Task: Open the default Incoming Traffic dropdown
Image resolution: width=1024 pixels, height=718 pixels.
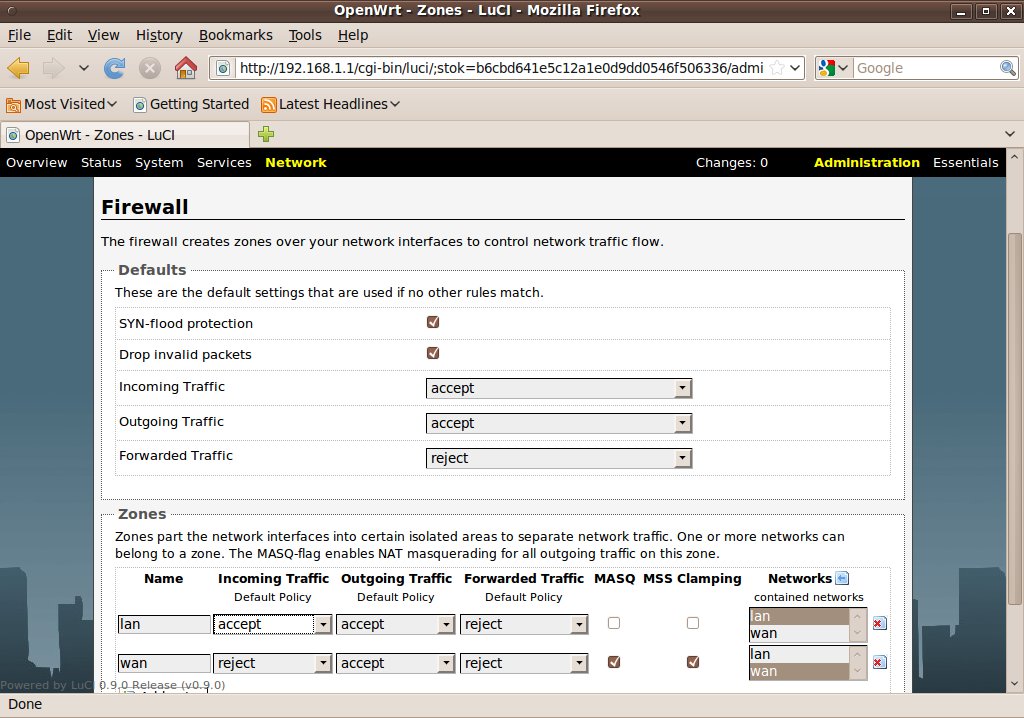Action: coord(558,388)
